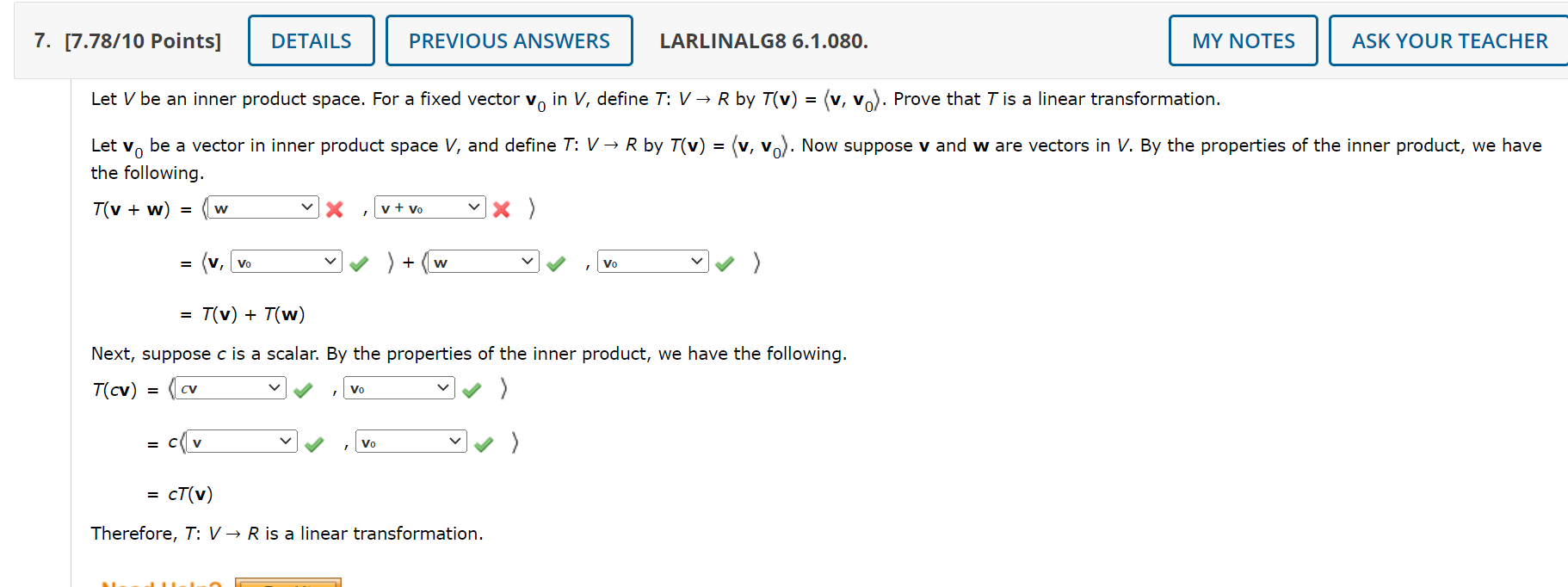Open the v₀ dropdown in the second line
The image size is (1568, 587).
tap(286, 261)
